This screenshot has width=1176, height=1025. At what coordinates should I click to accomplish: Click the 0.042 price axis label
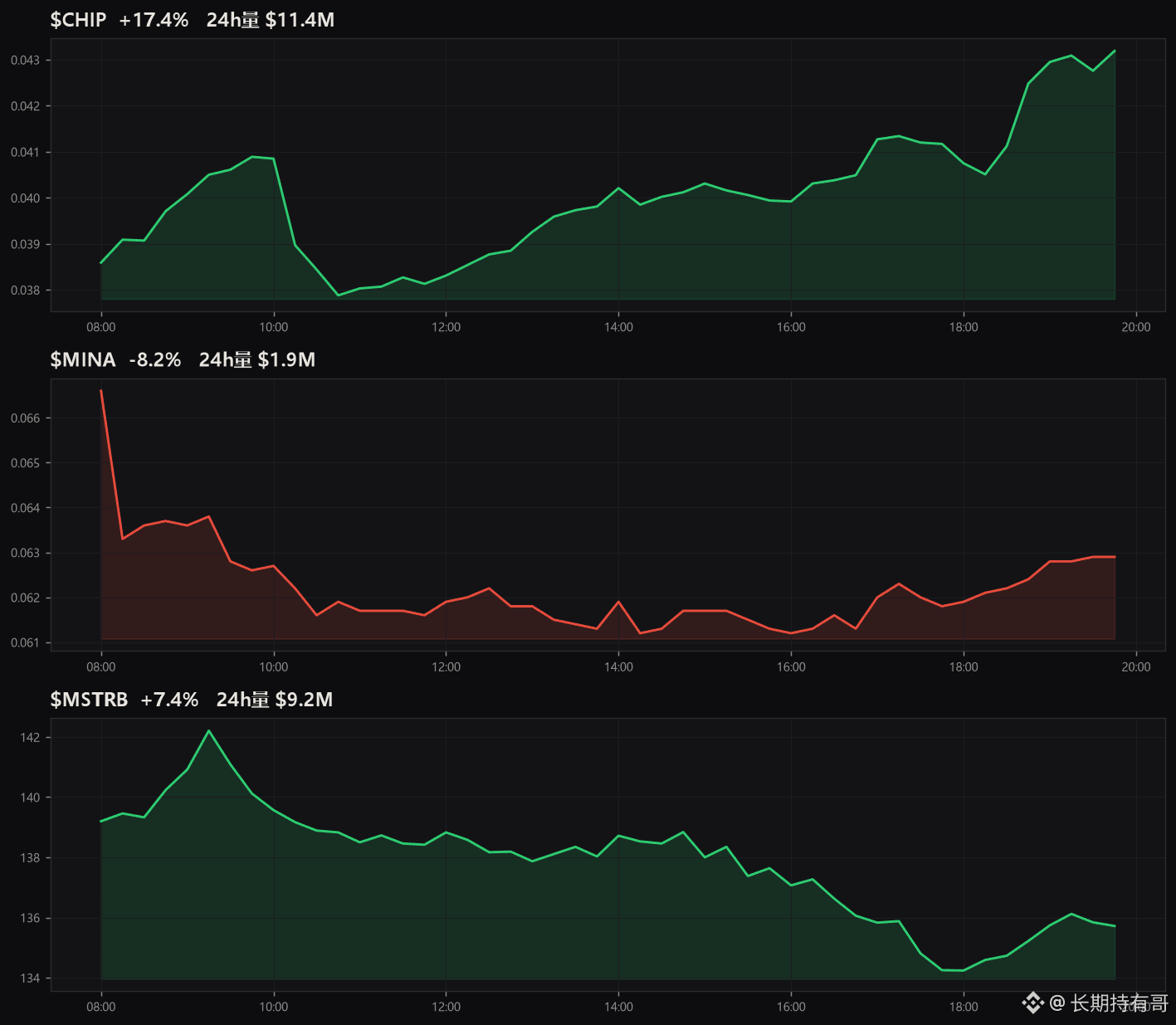tap(25, 106)
